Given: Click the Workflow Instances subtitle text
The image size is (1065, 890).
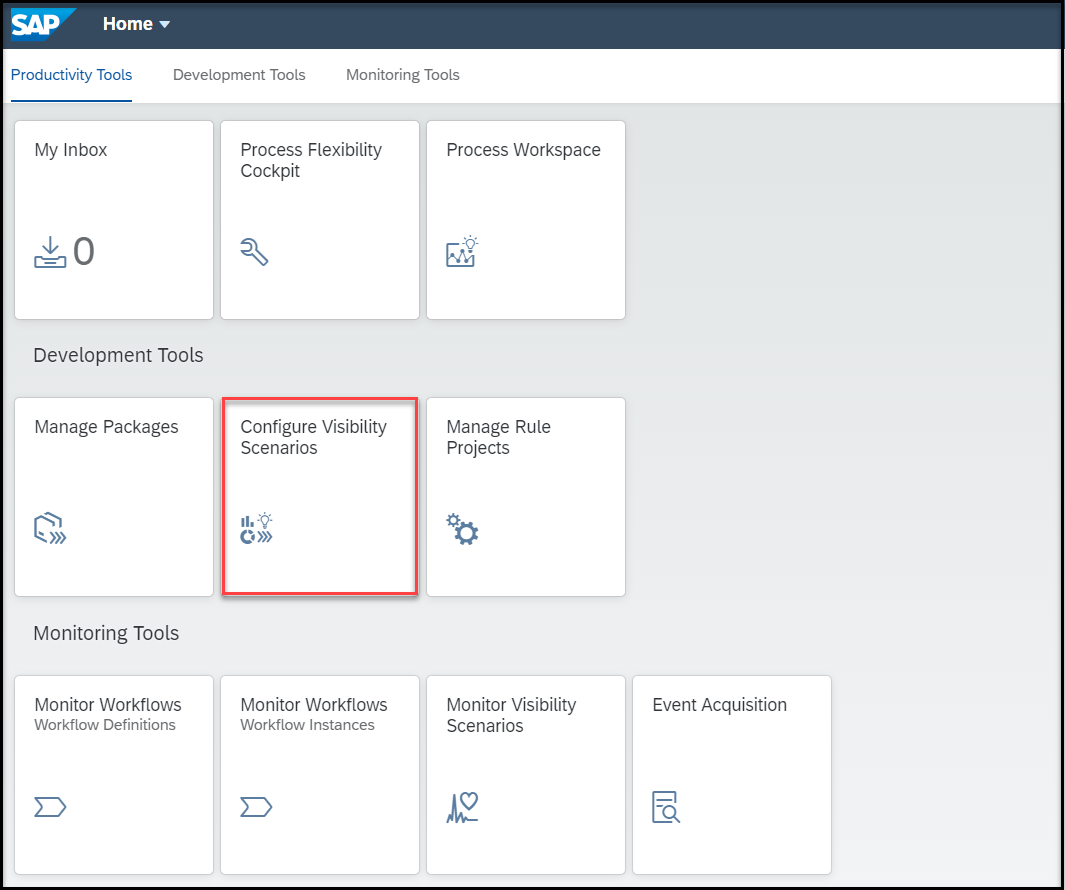Looking at the screenshot, I should click(x=308, y=725).
